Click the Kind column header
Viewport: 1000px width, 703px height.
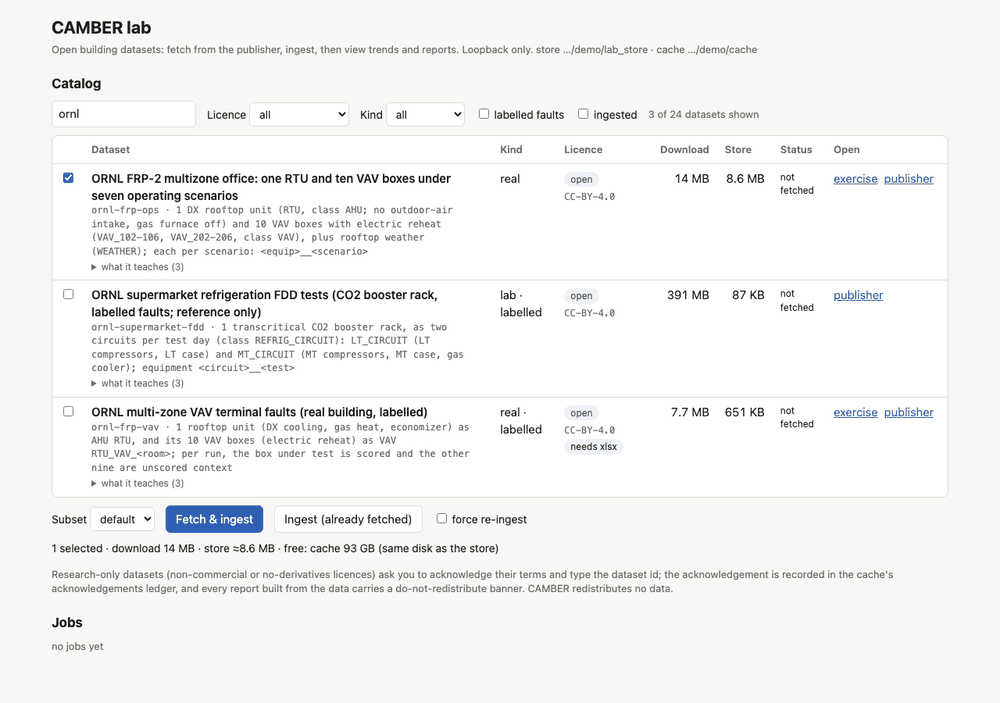coord(511,149)
